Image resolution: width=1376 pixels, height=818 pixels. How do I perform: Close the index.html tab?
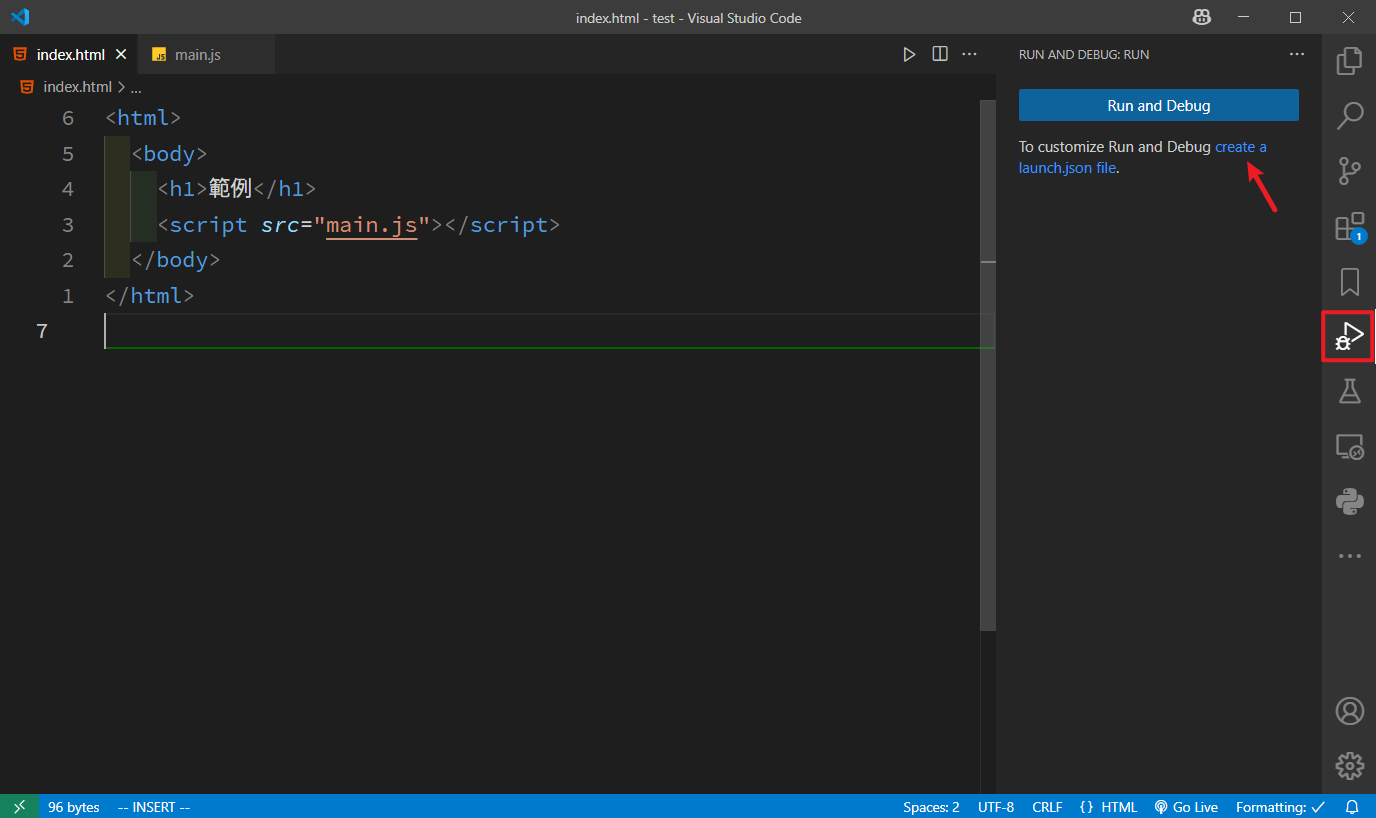[x=121, y=54]
